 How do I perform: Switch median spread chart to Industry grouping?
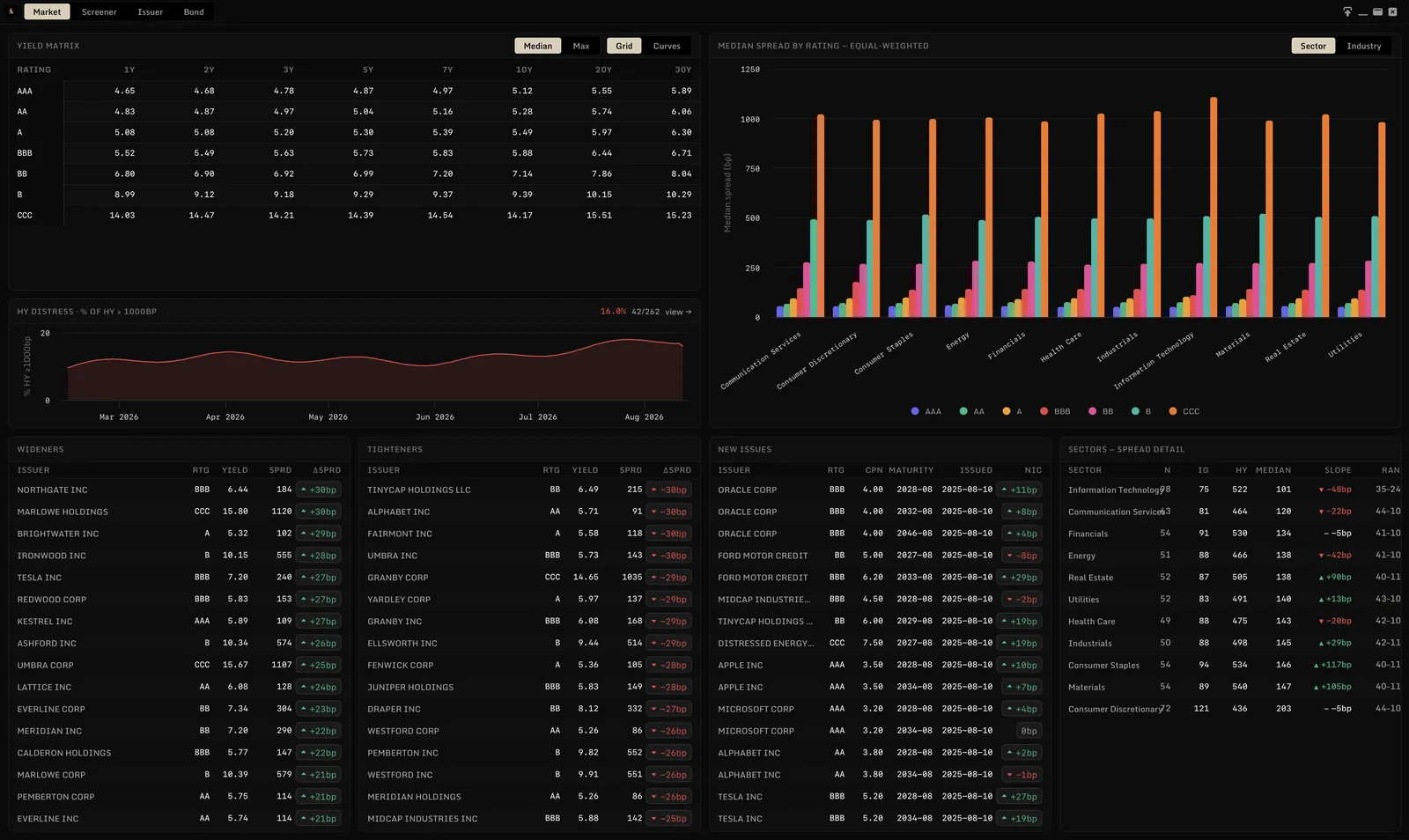pyautogui.click(x=1363, y=46)
